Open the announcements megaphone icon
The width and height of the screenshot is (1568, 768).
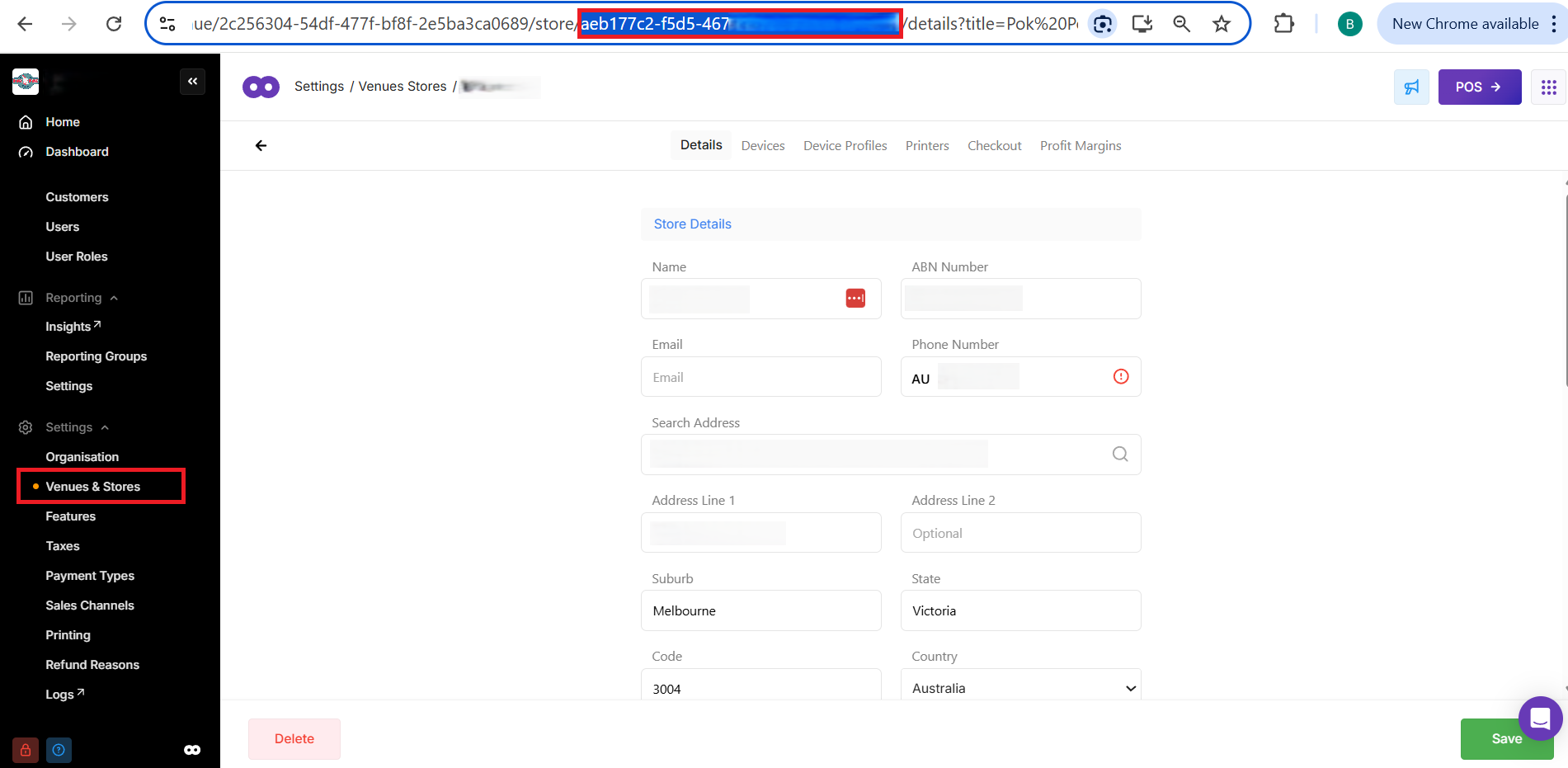pos(1411,87)
